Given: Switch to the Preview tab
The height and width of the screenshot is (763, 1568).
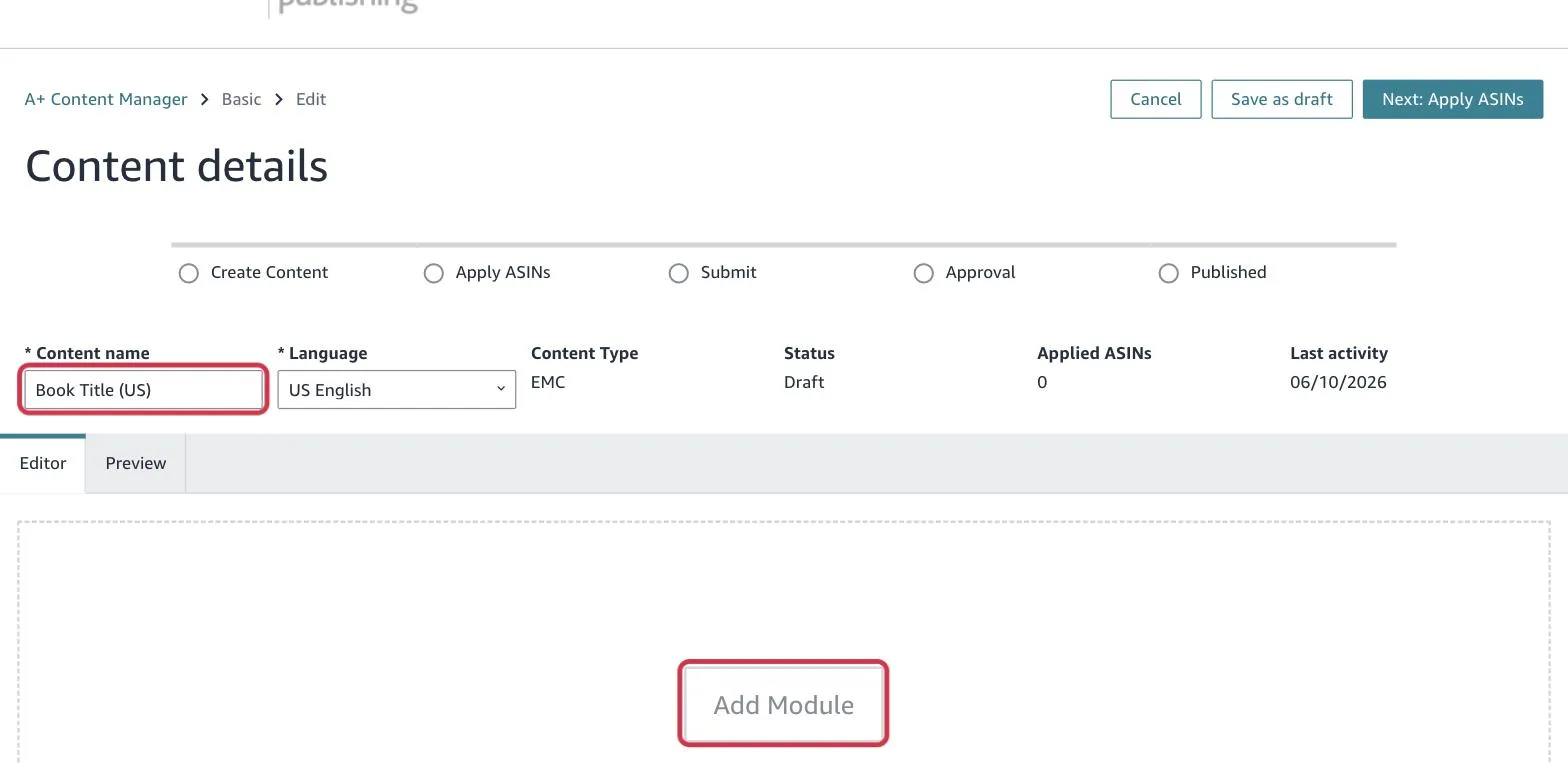Looking at the screenshot, I should coord(136,463).
